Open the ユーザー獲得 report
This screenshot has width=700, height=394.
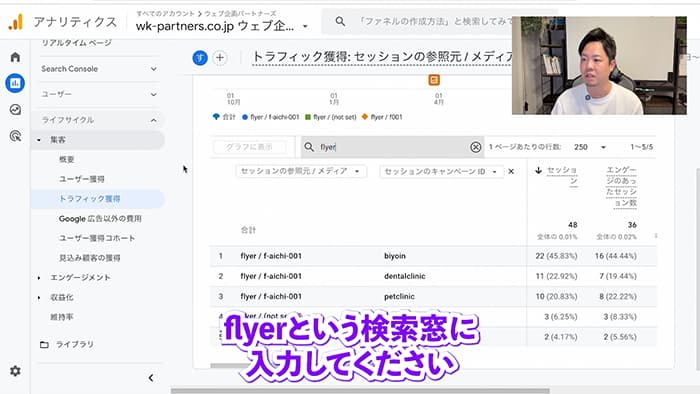tap(82, 179)
